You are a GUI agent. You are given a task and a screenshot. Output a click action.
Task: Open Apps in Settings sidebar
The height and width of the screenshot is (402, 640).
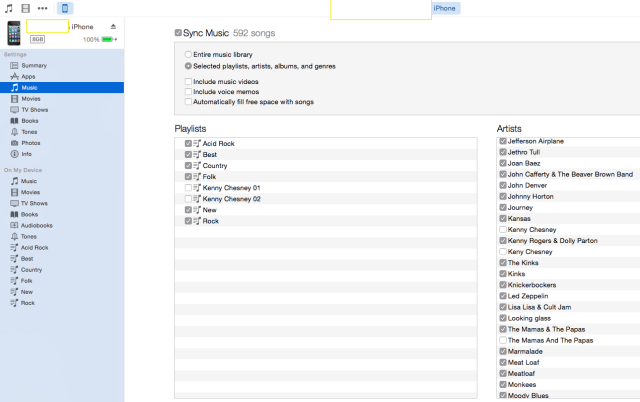pos(62,76)
